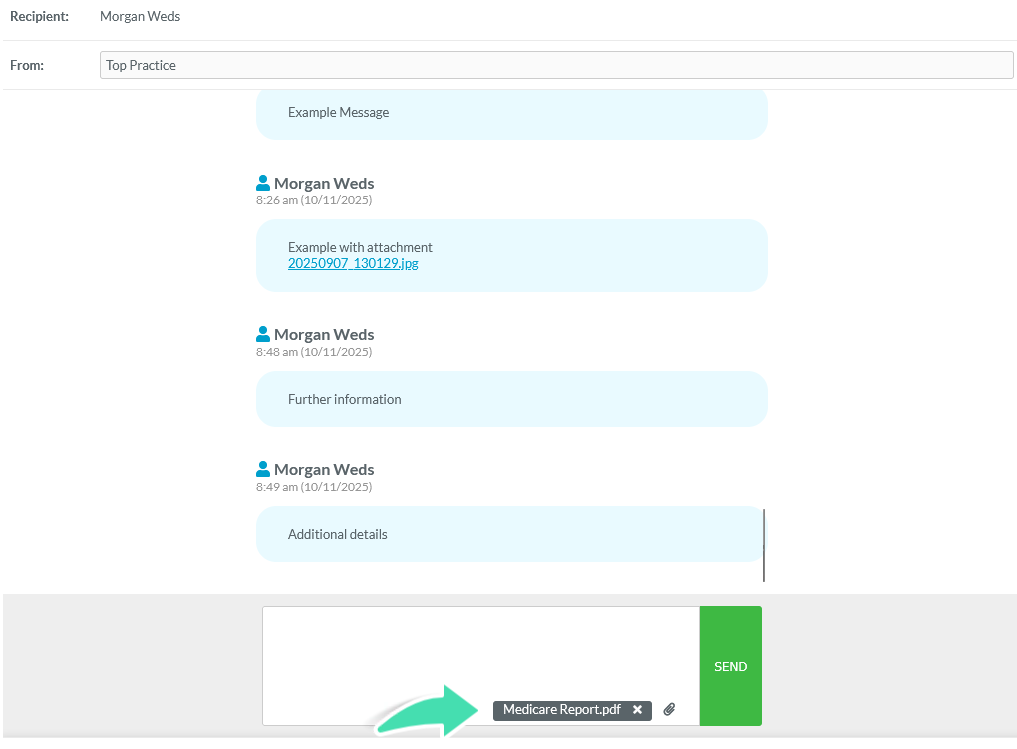The height and width of the screenshot is (749, 1017).
Task: Click the 8:26 am (10/11/2025) timestamp
Action: click(314, 200)
